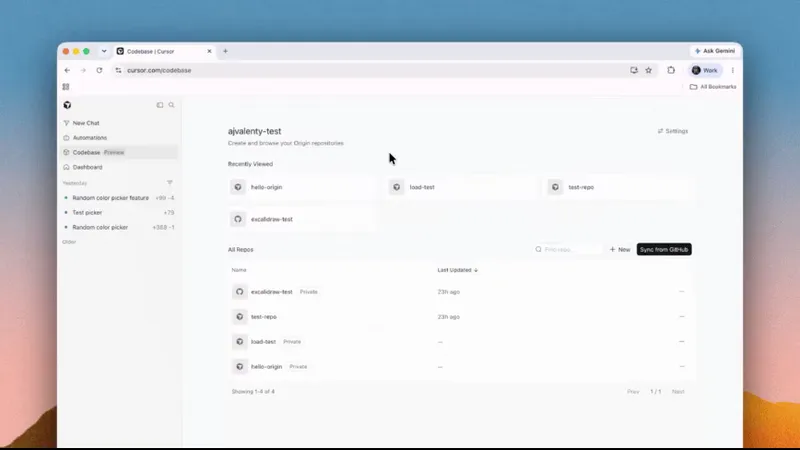Open more options for load-test row

(x=682, y=342)
